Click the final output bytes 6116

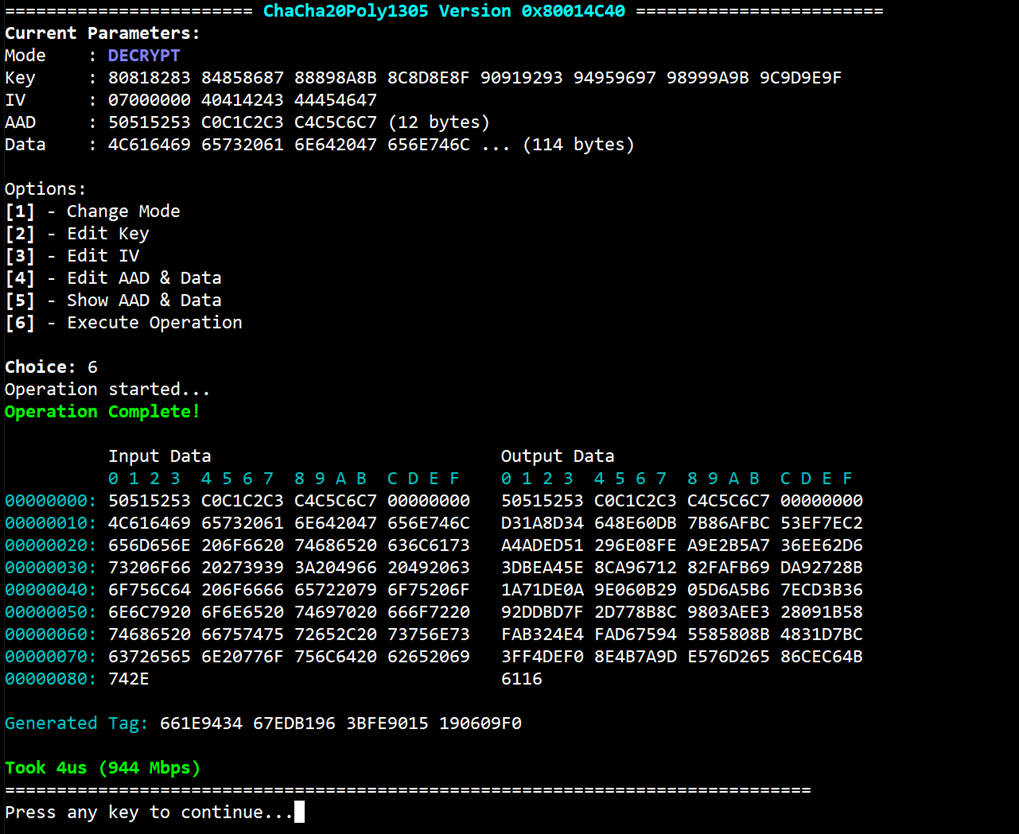coord(522,679)
